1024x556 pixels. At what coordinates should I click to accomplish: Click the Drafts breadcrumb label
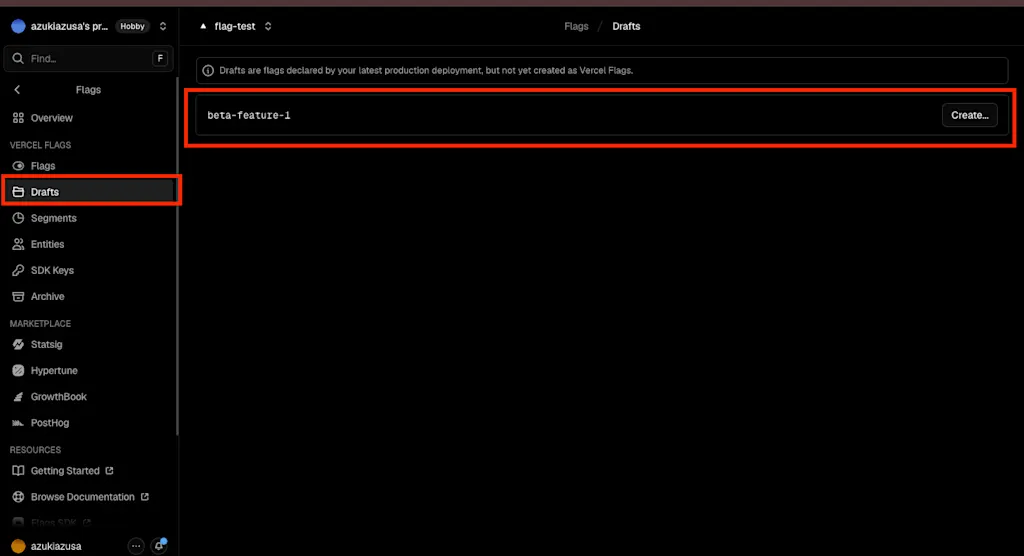tap(626, 26)
